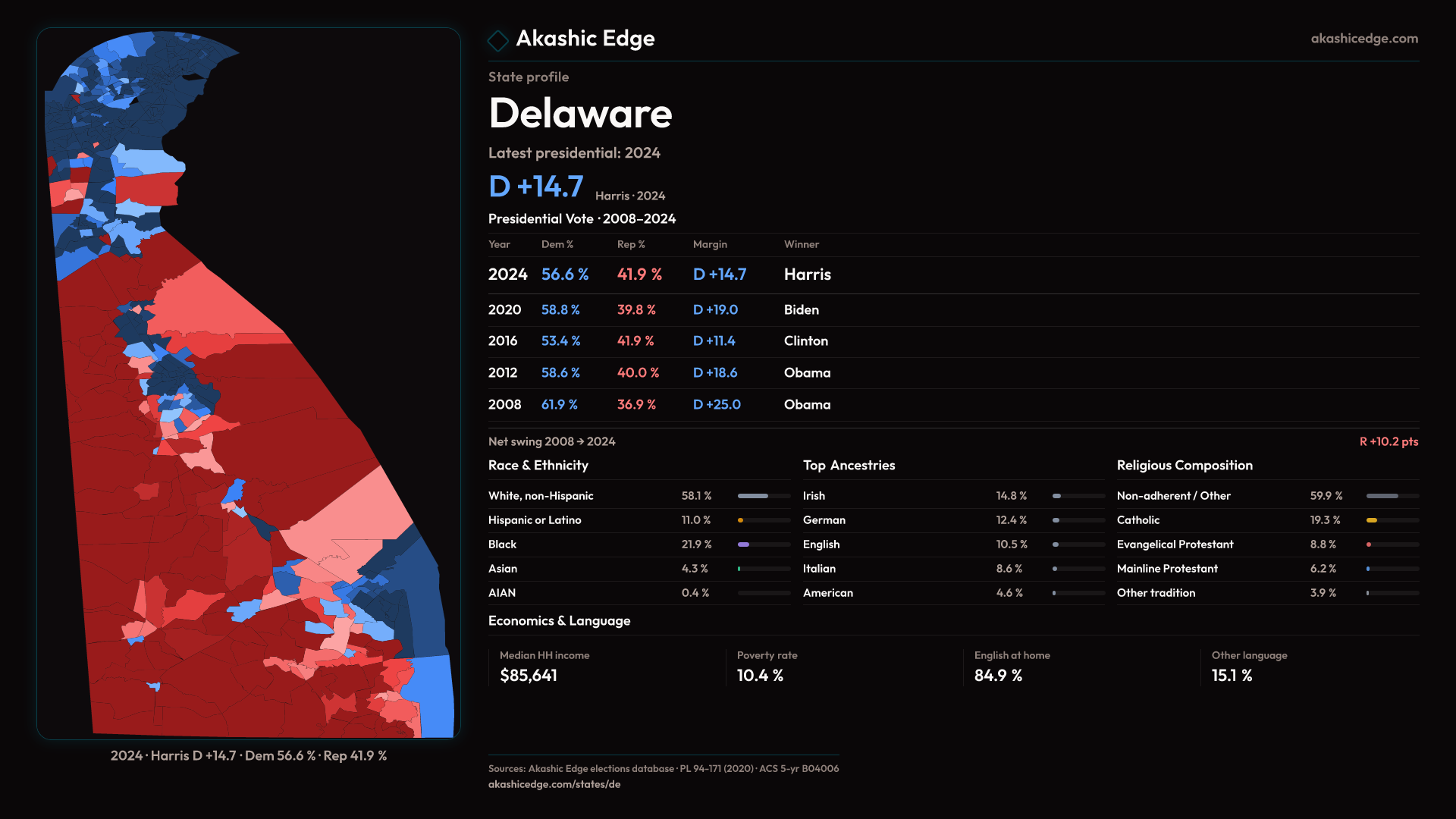Click the Median HH income card
The height and width of the screenshot is (819, 1456).
point(544,667)
